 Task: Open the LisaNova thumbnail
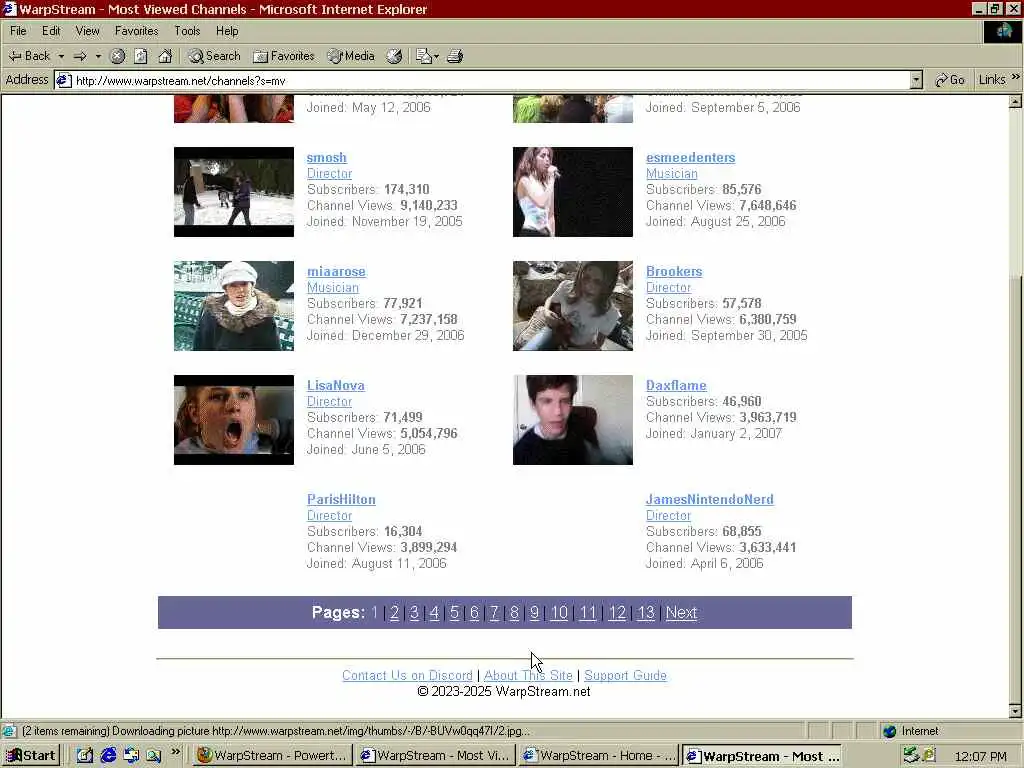click(234, 420)
